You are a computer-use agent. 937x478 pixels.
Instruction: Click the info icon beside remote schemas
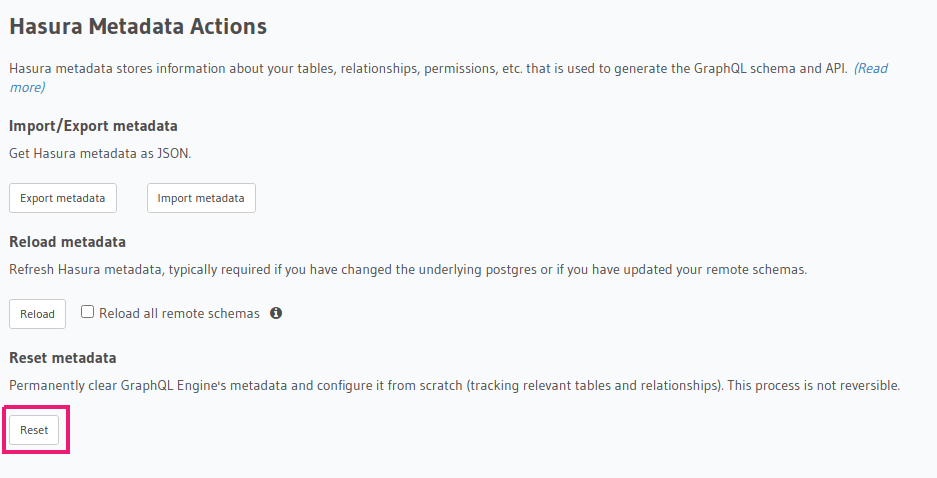276,313
